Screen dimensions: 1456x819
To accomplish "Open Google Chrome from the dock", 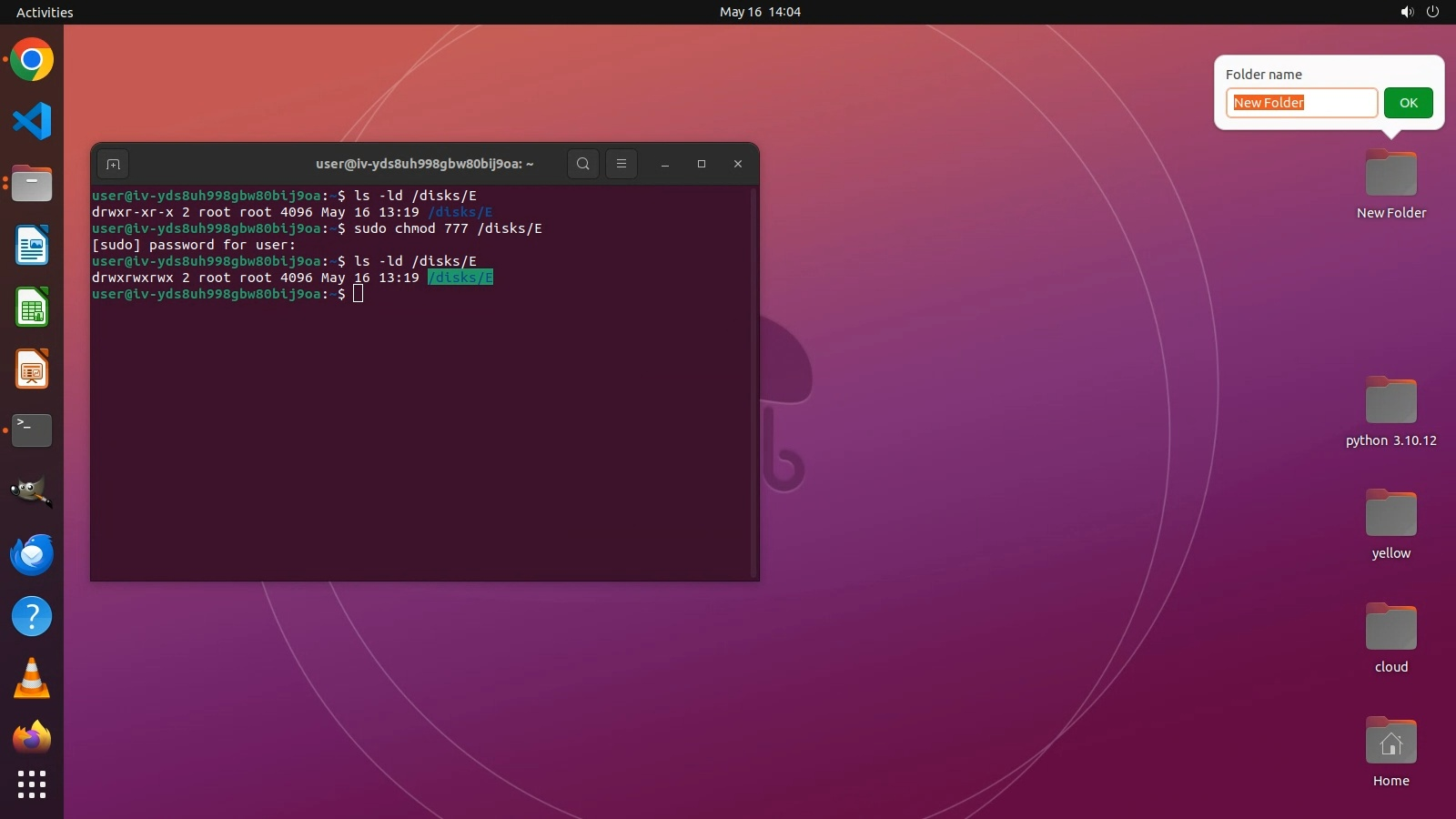I will pos(32,60).
